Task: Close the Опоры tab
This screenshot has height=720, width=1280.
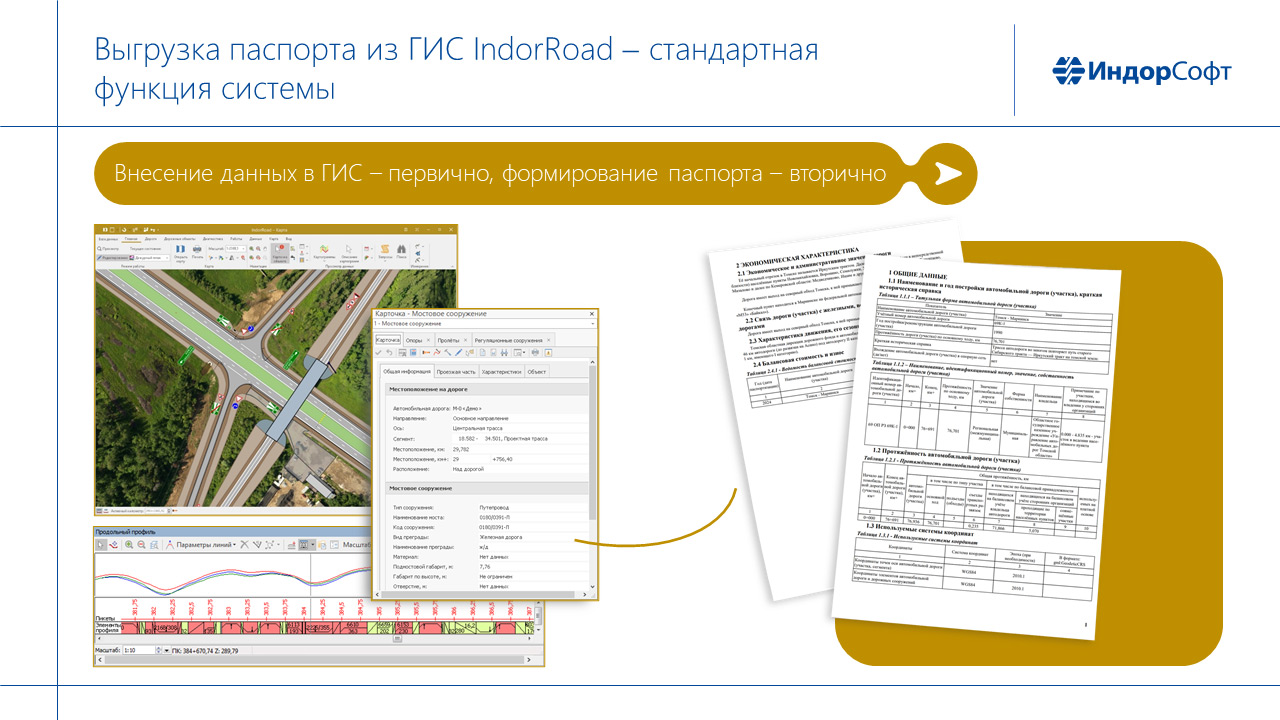Action: tap(428, 340)
